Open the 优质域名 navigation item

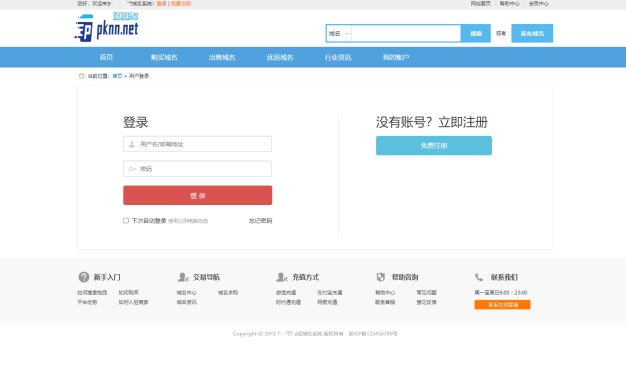(x=280, y=57)
